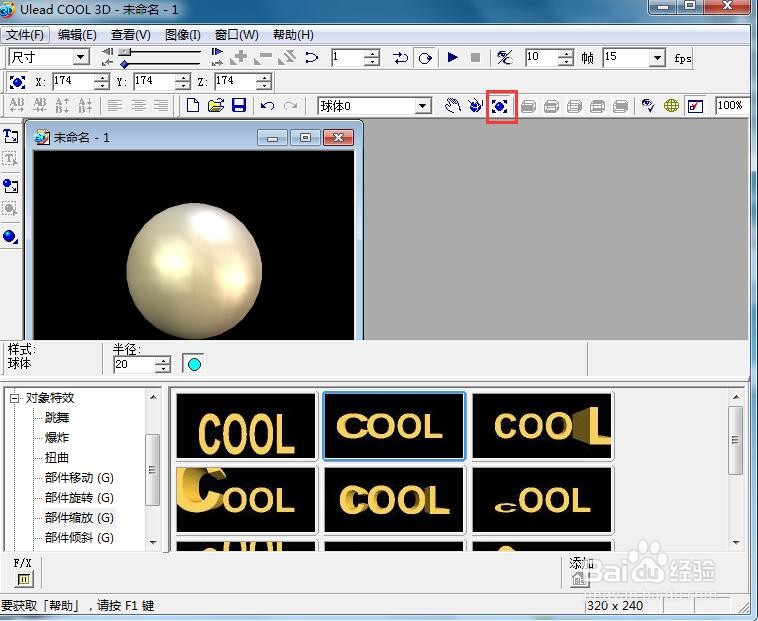Click the increase line spacing icon

[63, 105]
